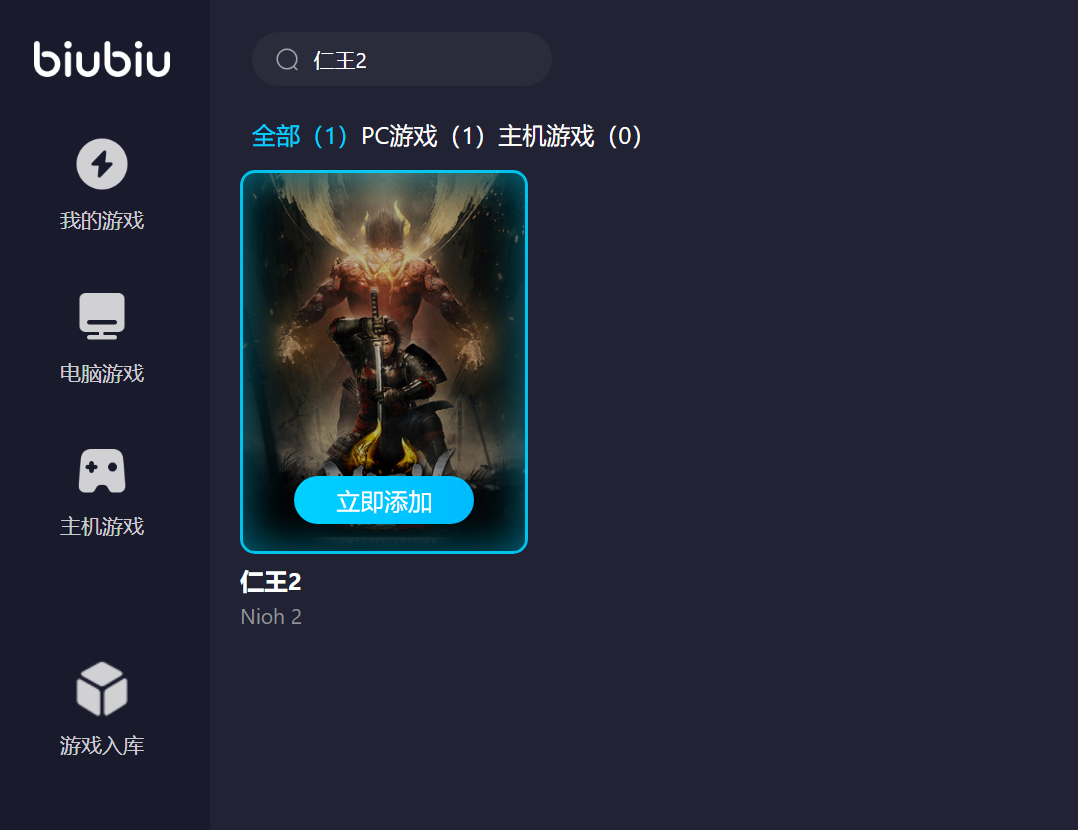Click the 立即添加 button
The image size is (1078, 830).
click(x=384, y=501)
